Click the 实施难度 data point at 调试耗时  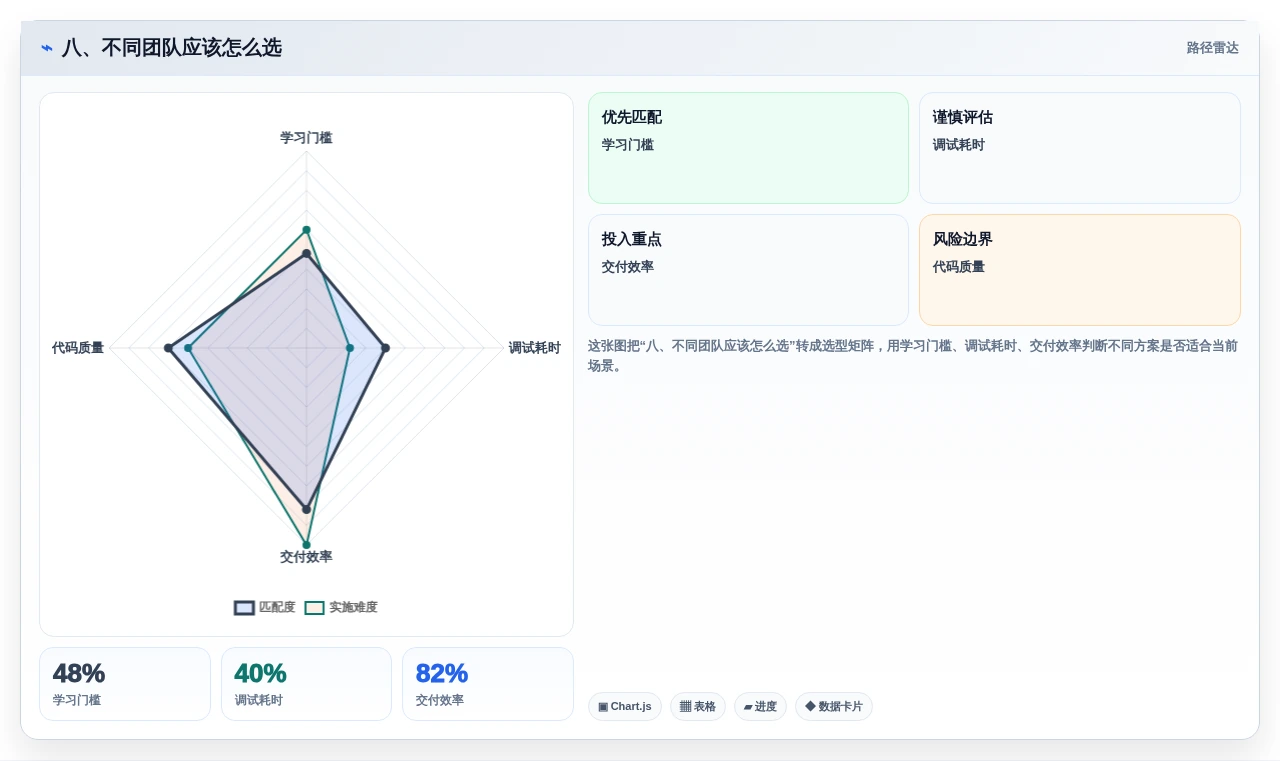pos(349,348)
